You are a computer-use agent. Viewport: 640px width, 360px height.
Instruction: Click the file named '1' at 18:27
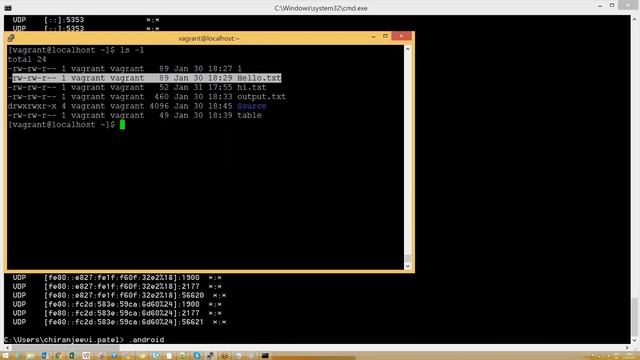click(x=240, y=69)
